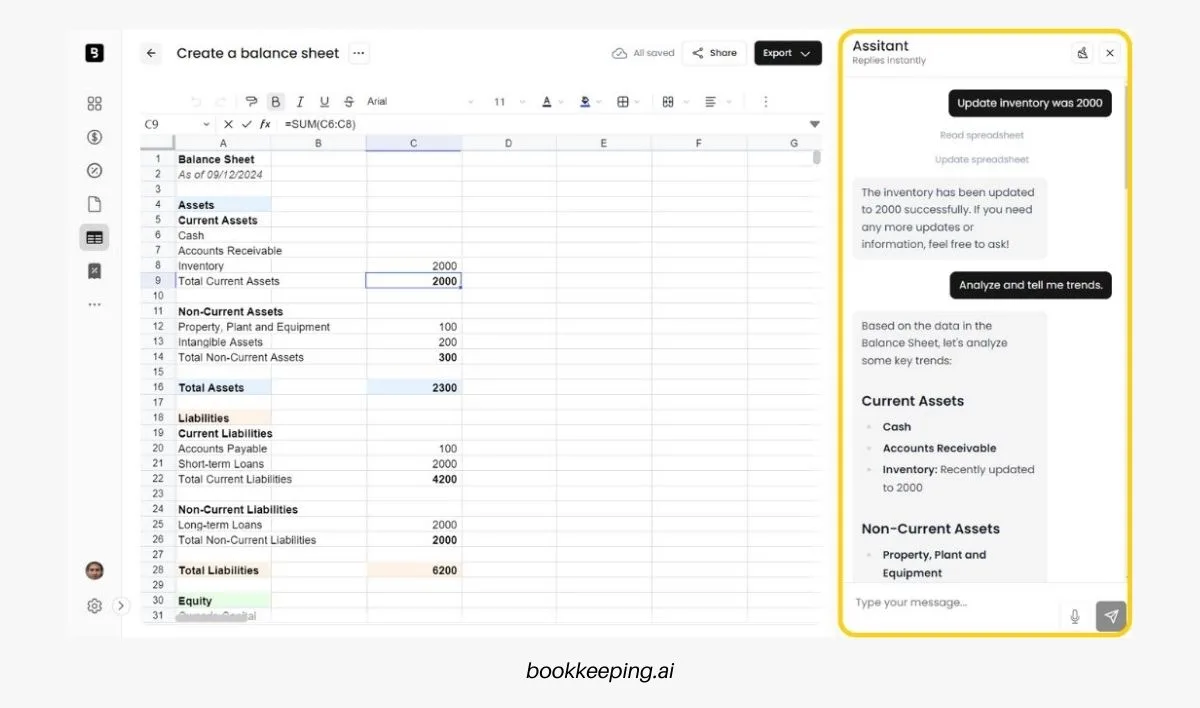Click the spreadsheet vertical scrollbar
The image size is (1200, 708).
point(816,157)
